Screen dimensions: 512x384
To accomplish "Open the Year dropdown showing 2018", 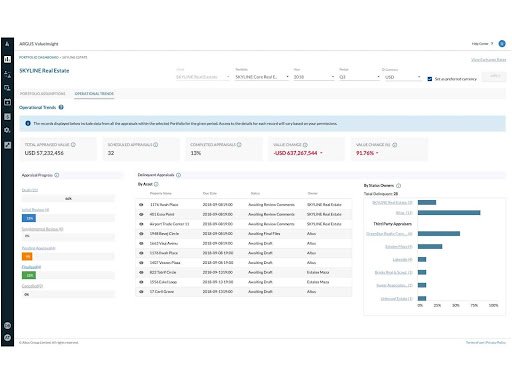I will pos(314,77).
